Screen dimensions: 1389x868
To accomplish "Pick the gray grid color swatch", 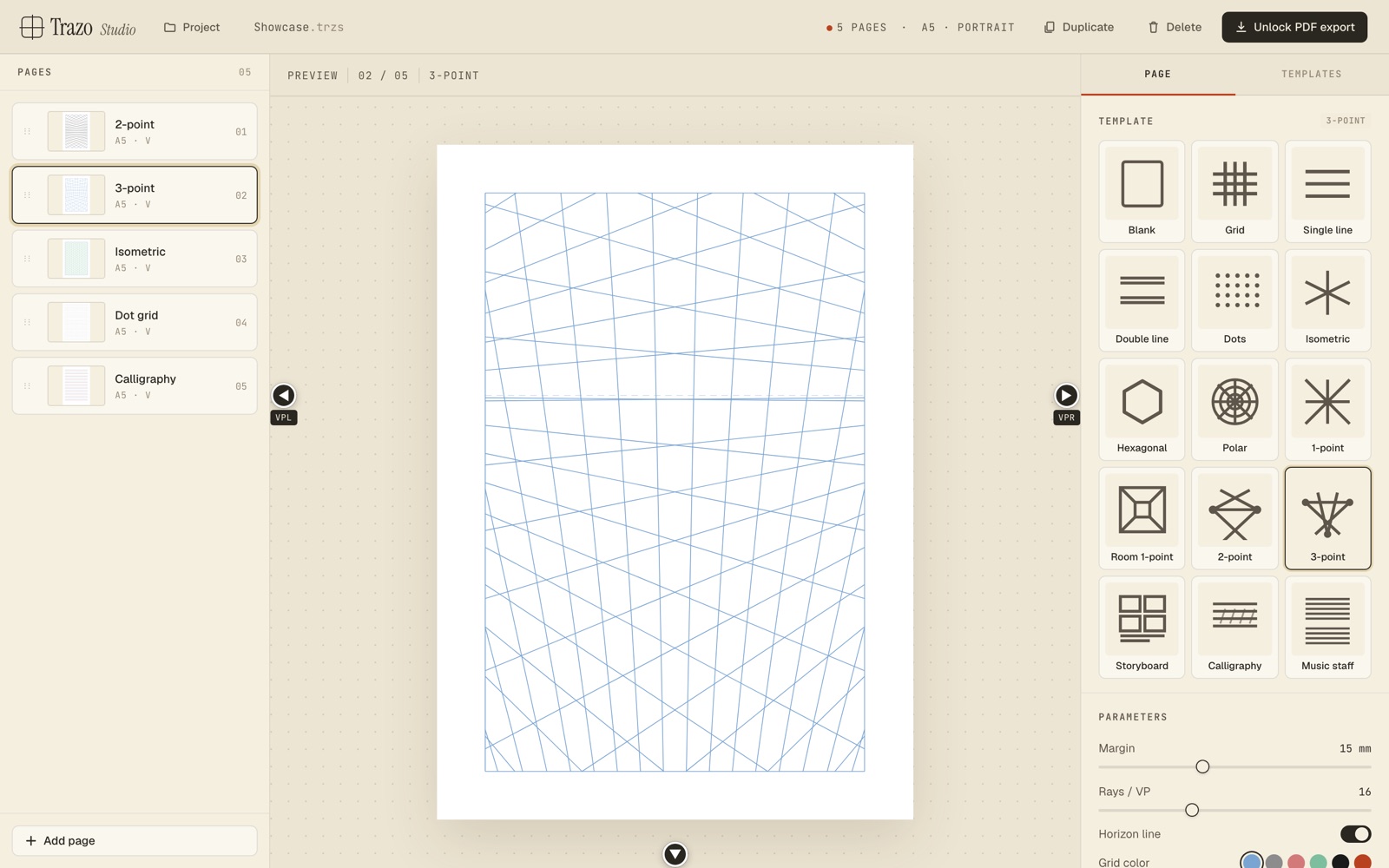I will [1274, 862].
